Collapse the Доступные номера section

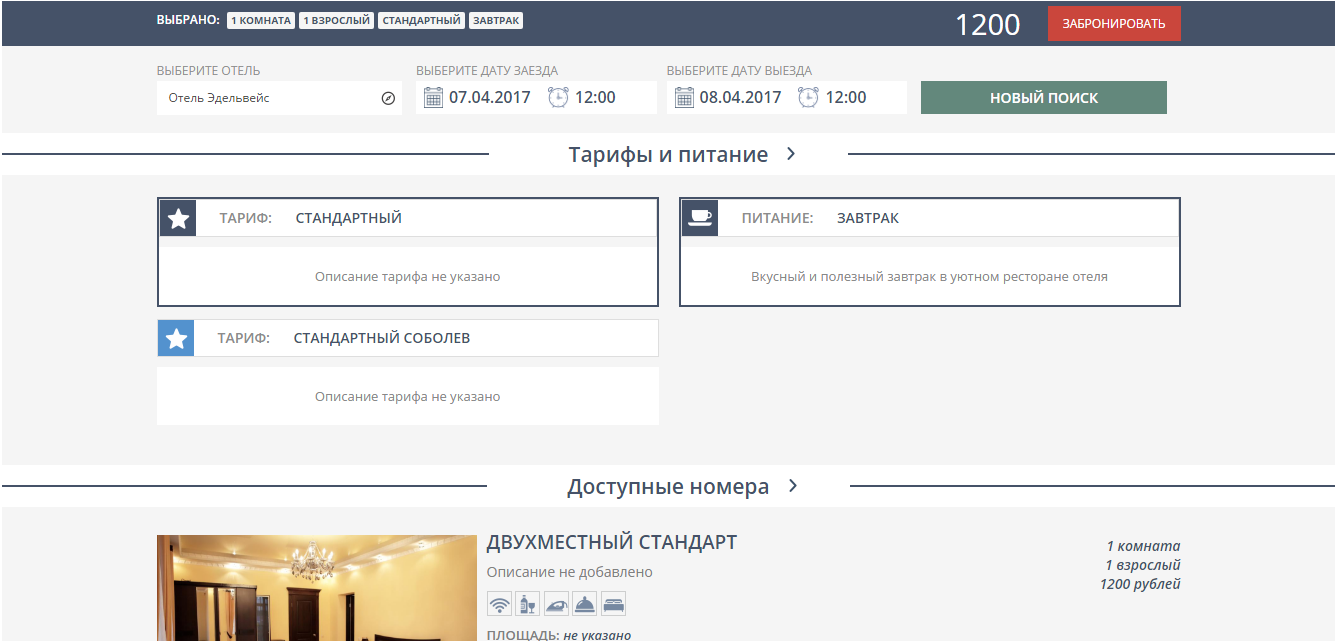coord(792,486)
